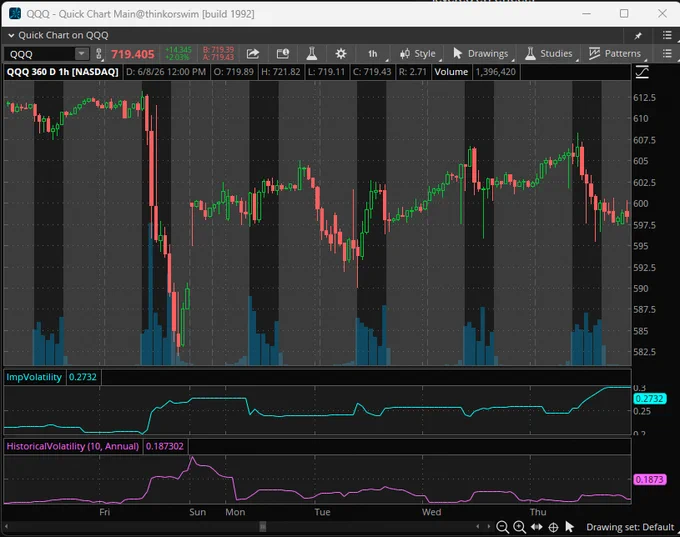Screen dimensions: 680x537
Task: Open the gadget menu beside the pin
Action: [667, 35]
